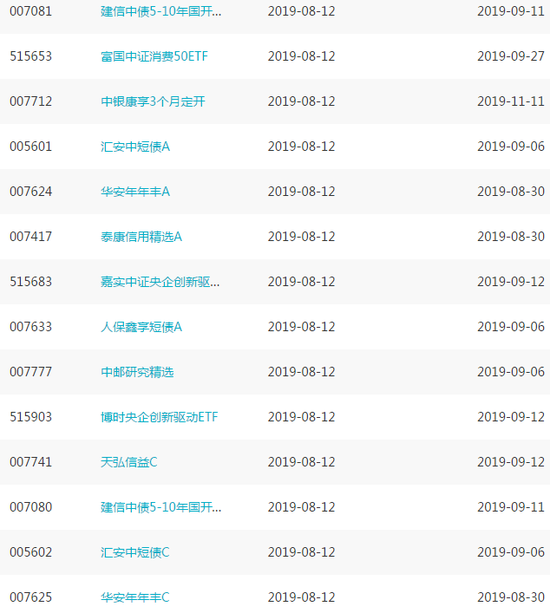Click the 天弘信益C fund link
This screenshot has width=550, height=613.
pos(129,462)
